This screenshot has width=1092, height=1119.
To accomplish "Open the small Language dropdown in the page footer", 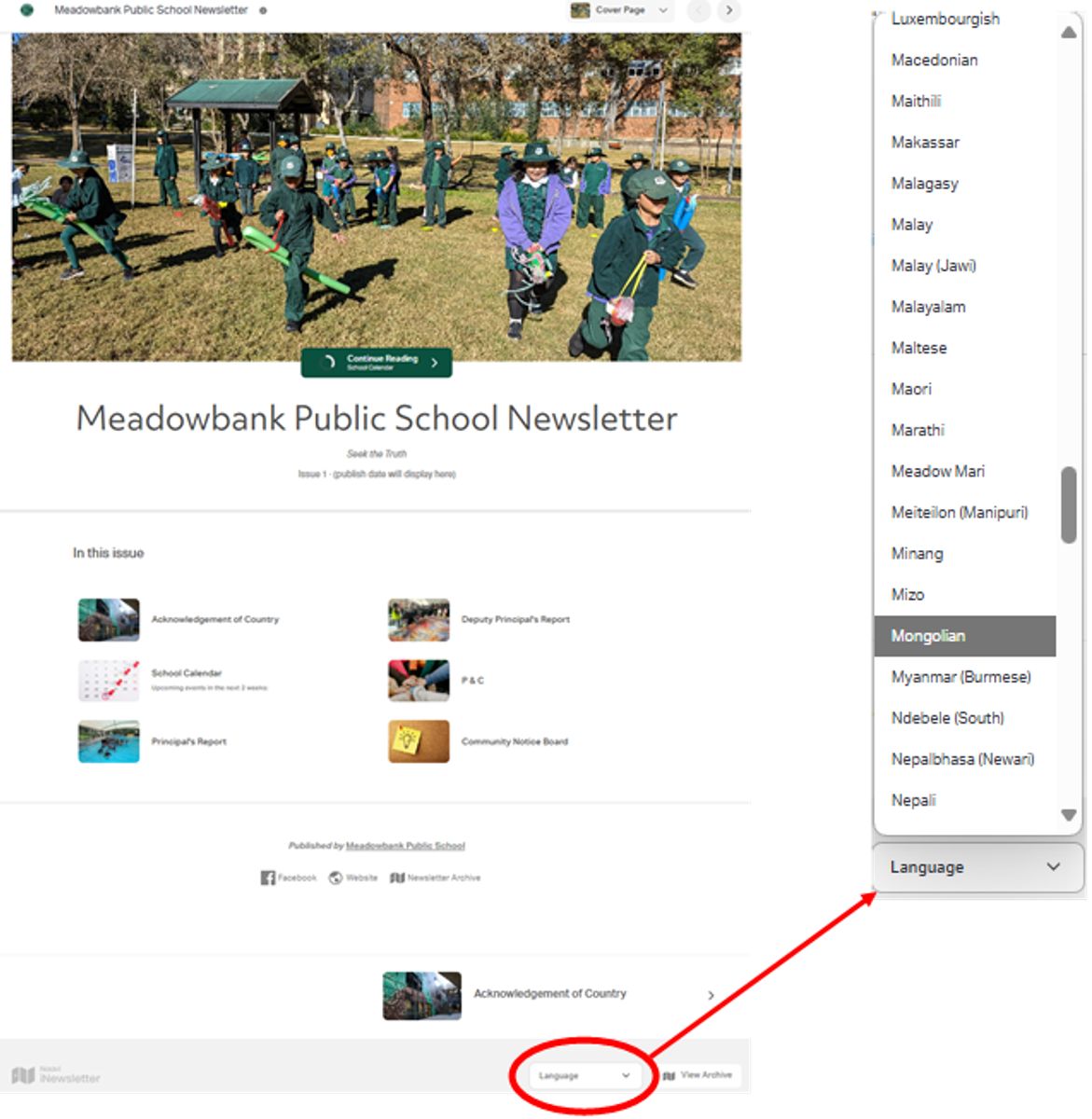I will click(x=584, y=1075).
